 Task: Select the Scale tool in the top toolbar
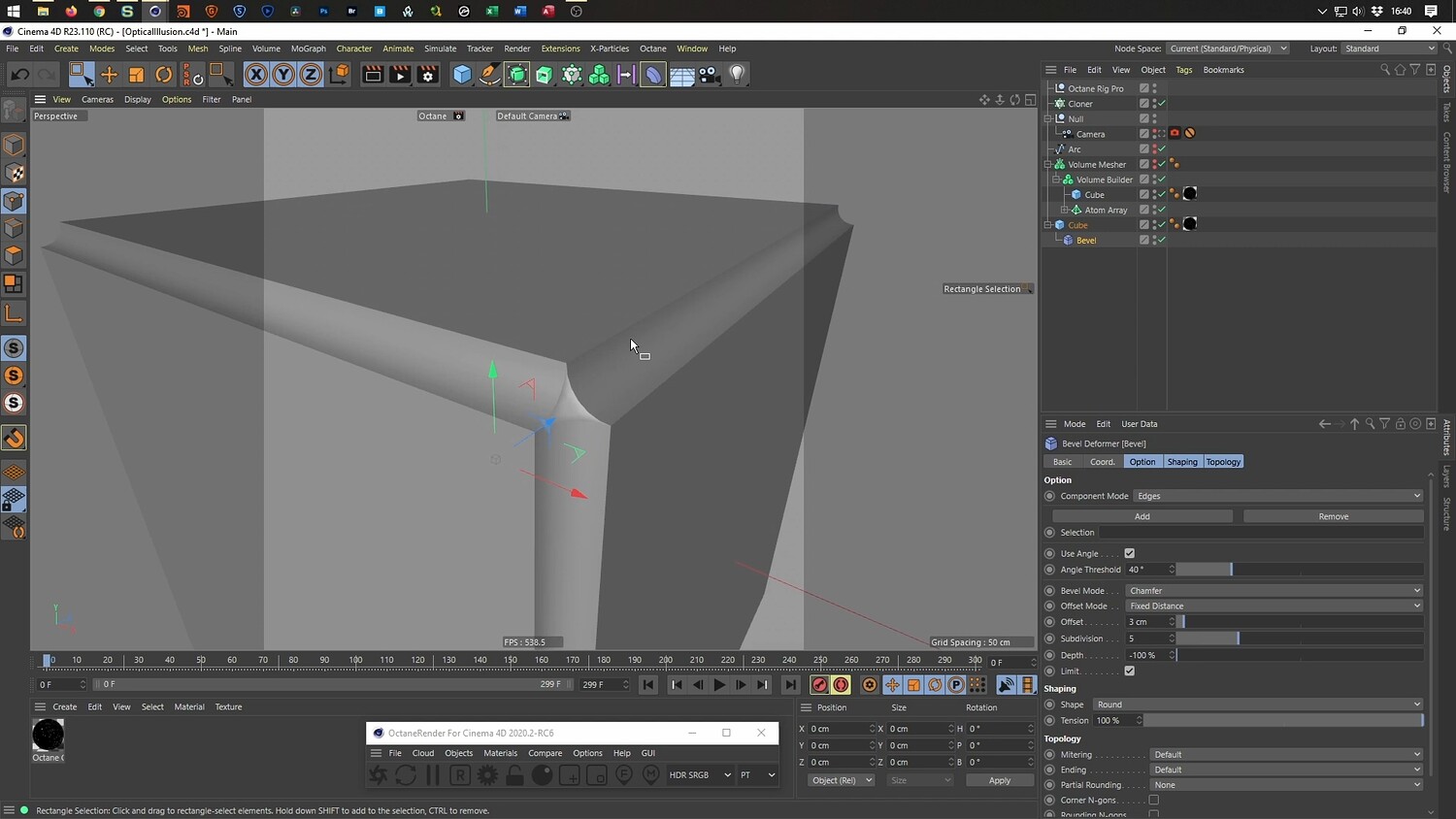coord(136,75)
